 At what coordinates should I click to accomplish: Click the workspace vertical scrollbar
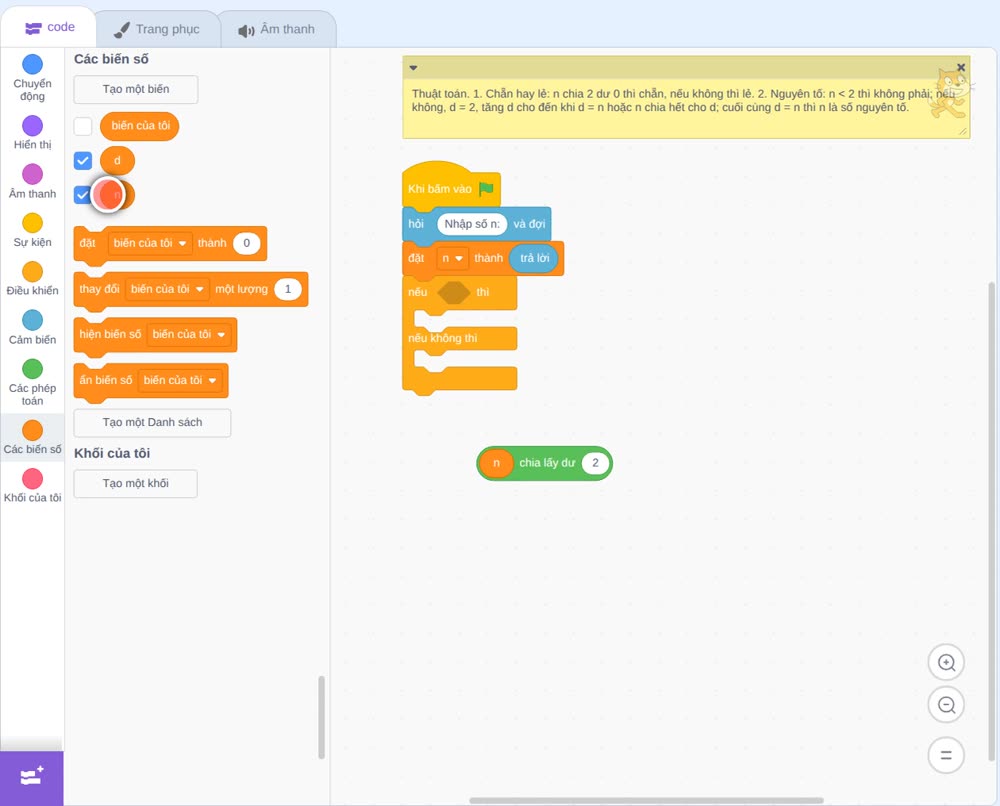coord(991,521)
